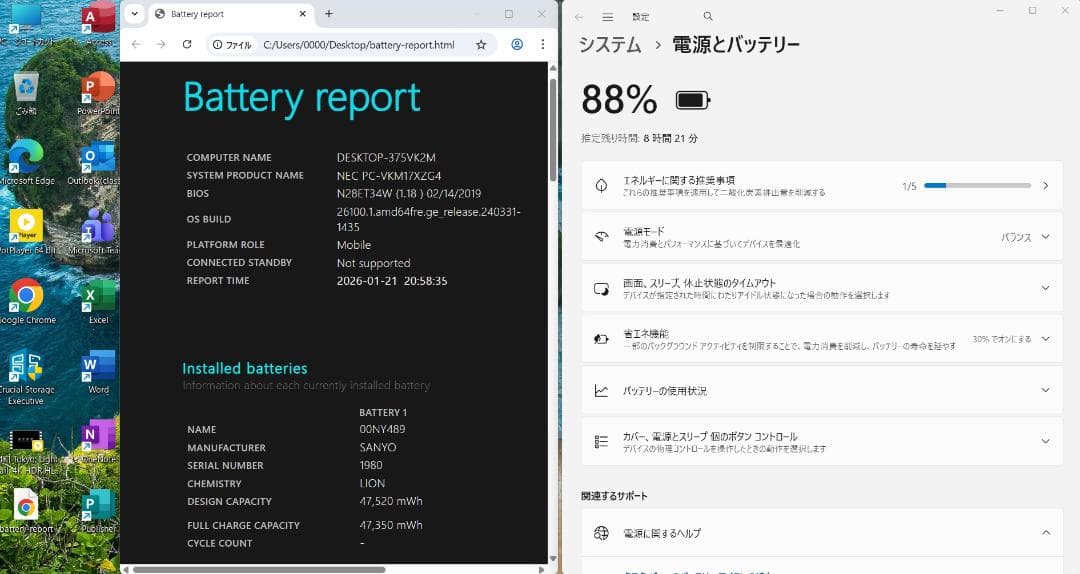1080x574 pixels.
Task: Bookmark this page with the star icon
Action: tap(481, 45)
